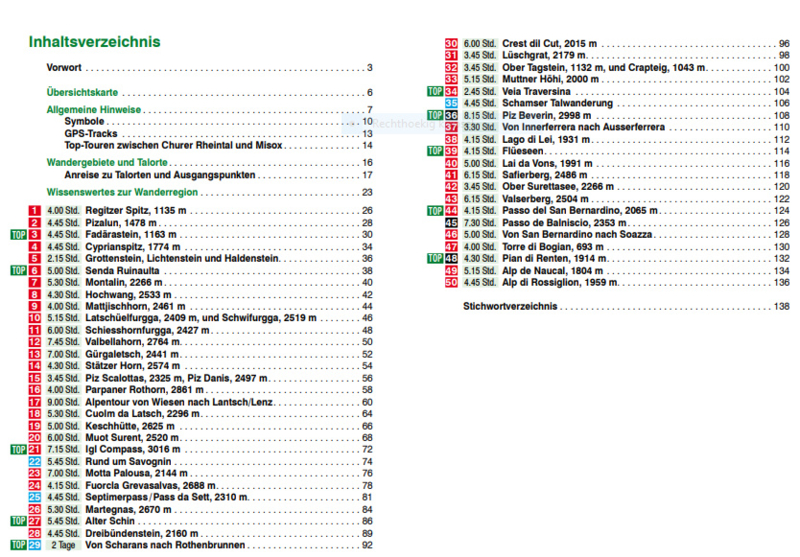Image resolution: width=800 pixels, height=557 pixels.
Task: Click the TOP badge beside tour 27
Action: (x=18, y=521)
